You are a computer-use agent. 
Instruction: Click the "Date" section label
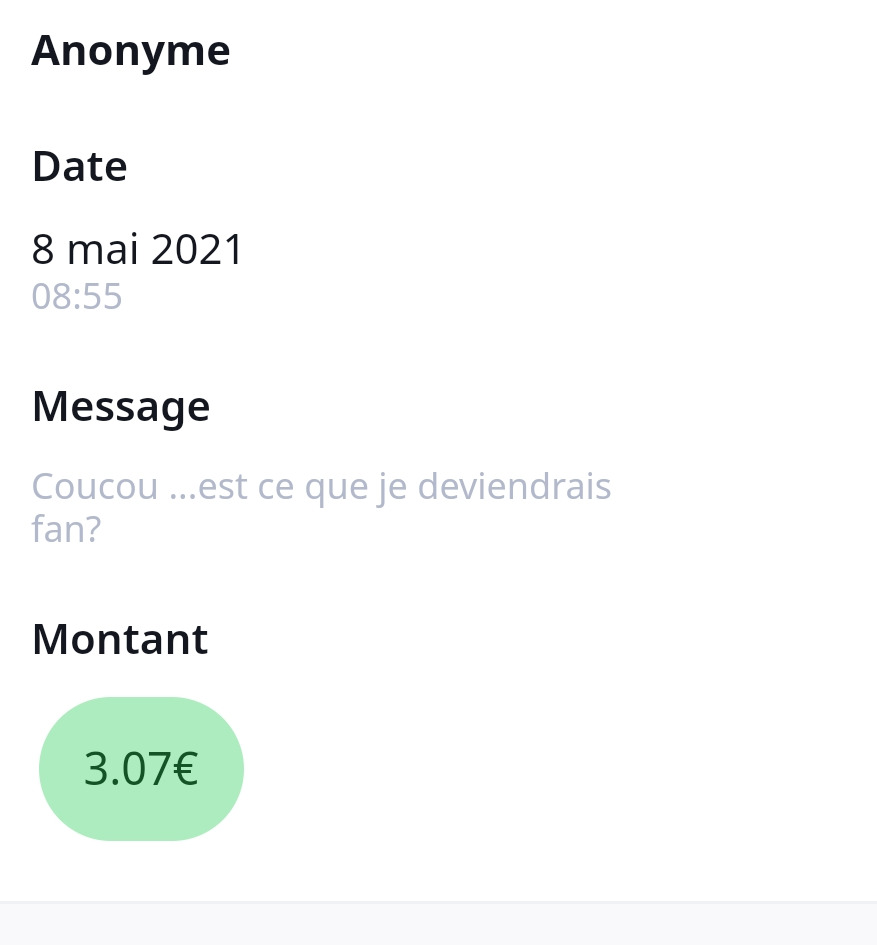click(80, 167)
